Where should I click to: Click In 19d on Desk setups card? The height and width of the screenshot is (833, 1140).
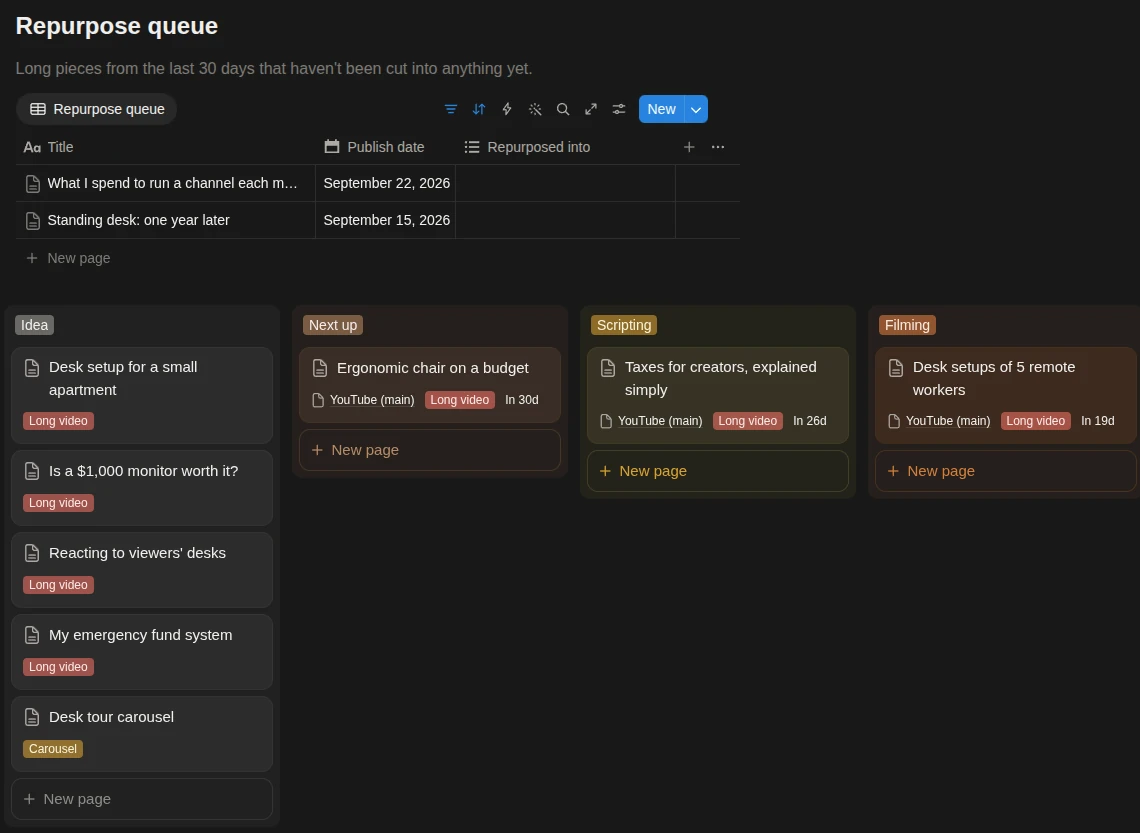pyautogui.click(x=1097, y=421)
